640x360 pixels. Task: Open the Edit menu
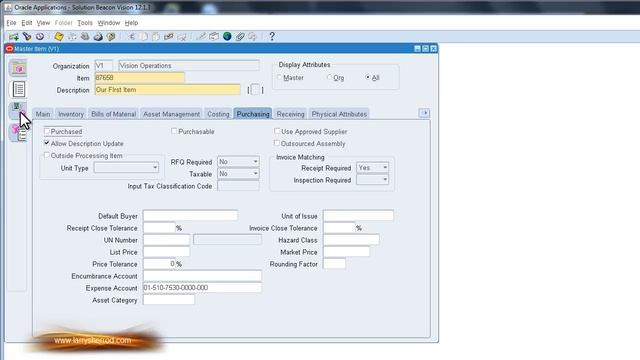[27, 23]
